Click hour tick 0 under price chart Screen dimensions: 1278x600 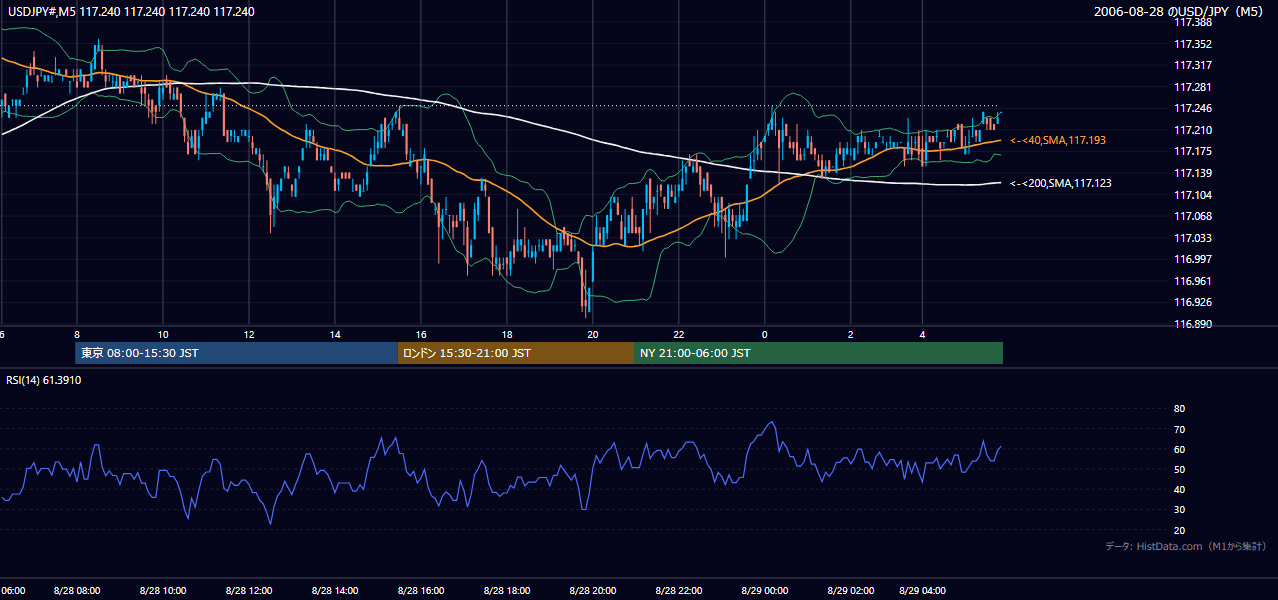pos(765,334)
